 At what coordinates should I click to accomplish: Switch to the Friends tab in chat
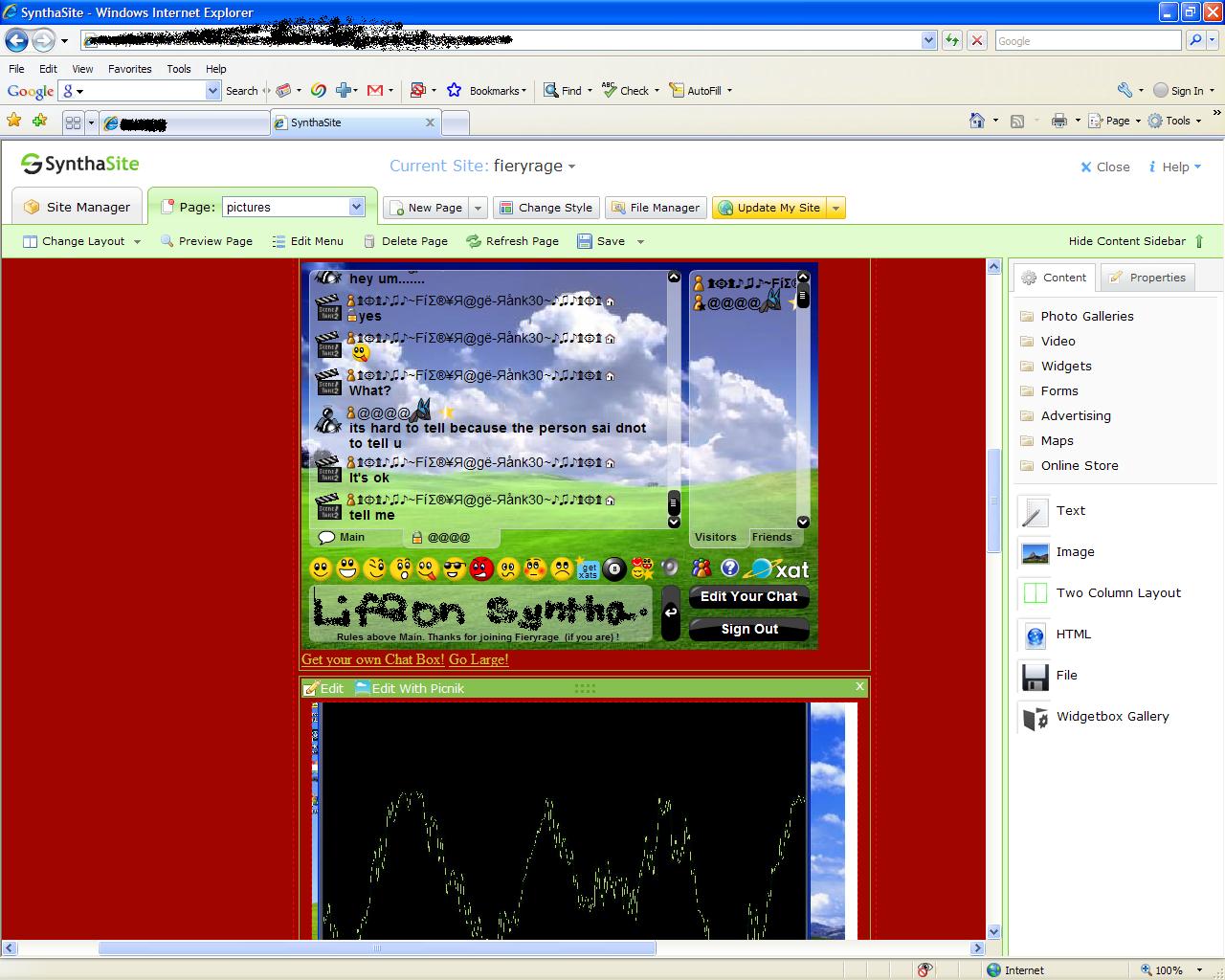(x=771, y=537)
